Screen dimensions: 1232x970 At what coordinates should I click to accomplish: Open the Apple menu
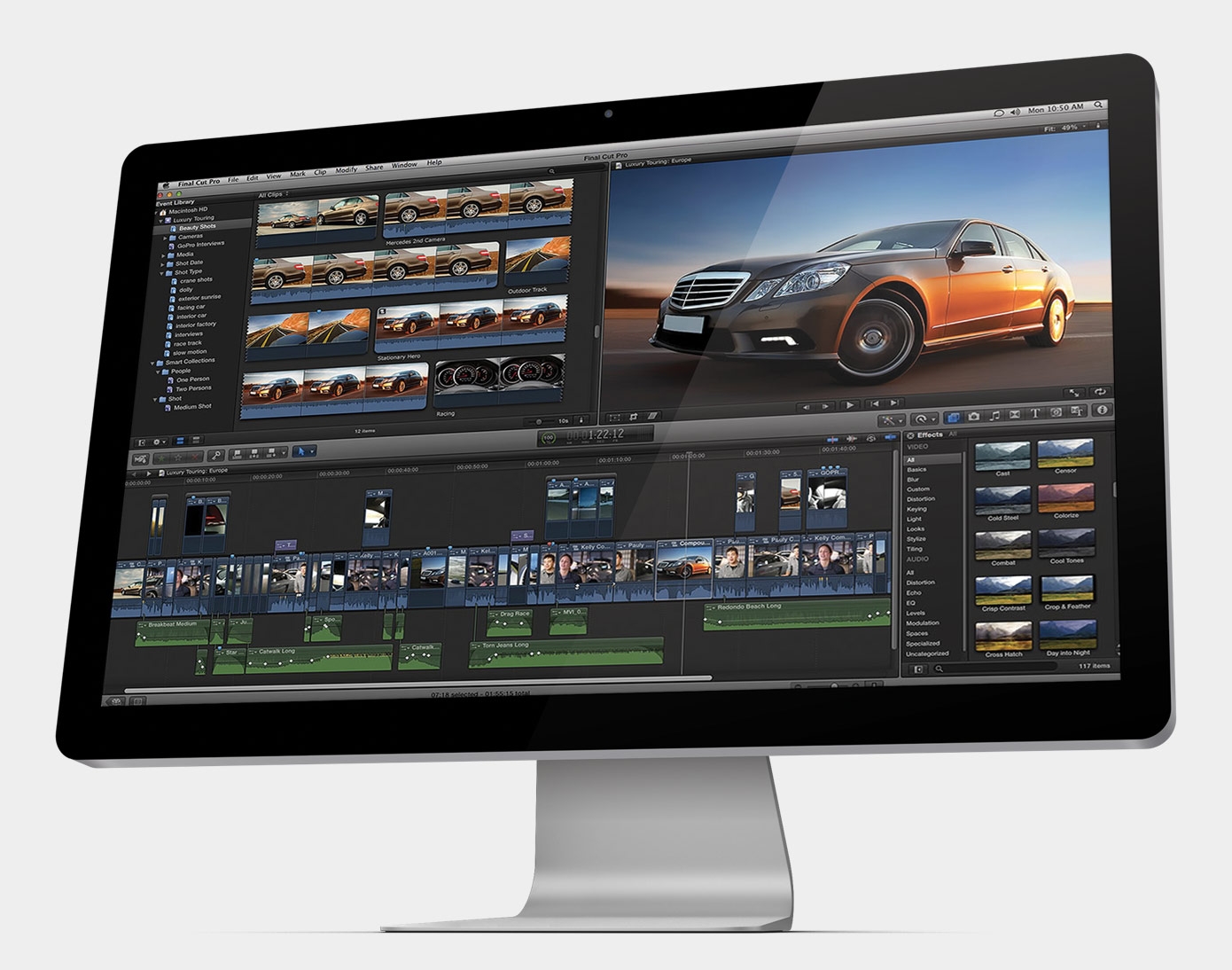tap(166, 184)
